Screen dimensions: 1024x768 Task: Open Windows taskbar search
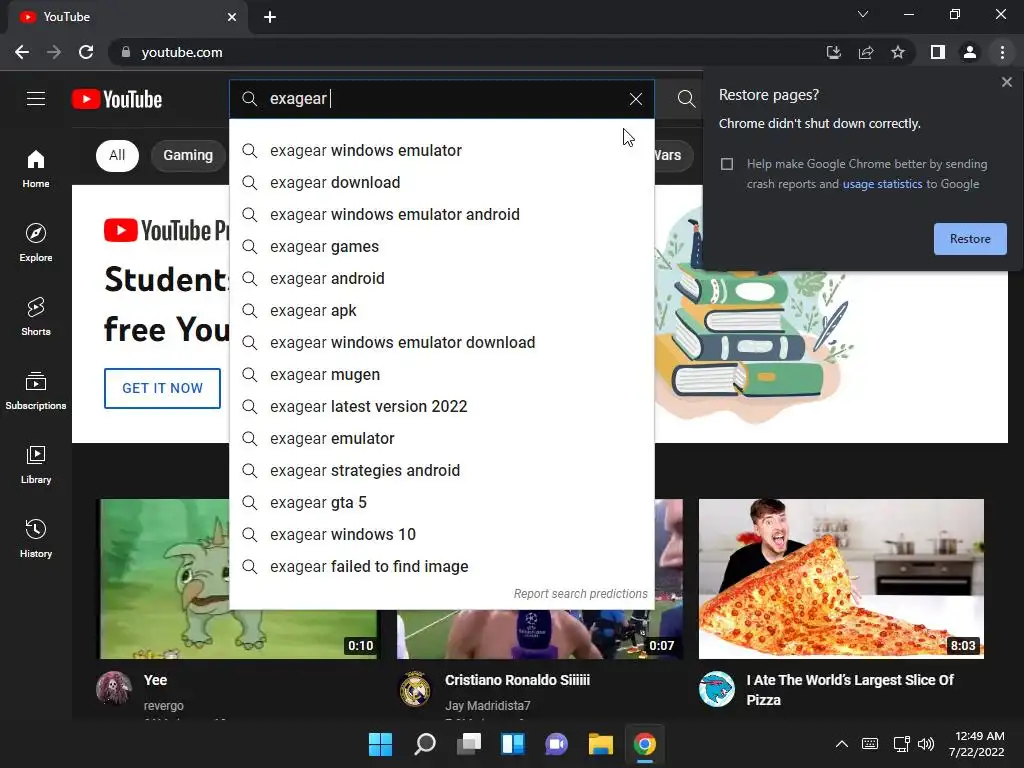click(x=424, y=744)
